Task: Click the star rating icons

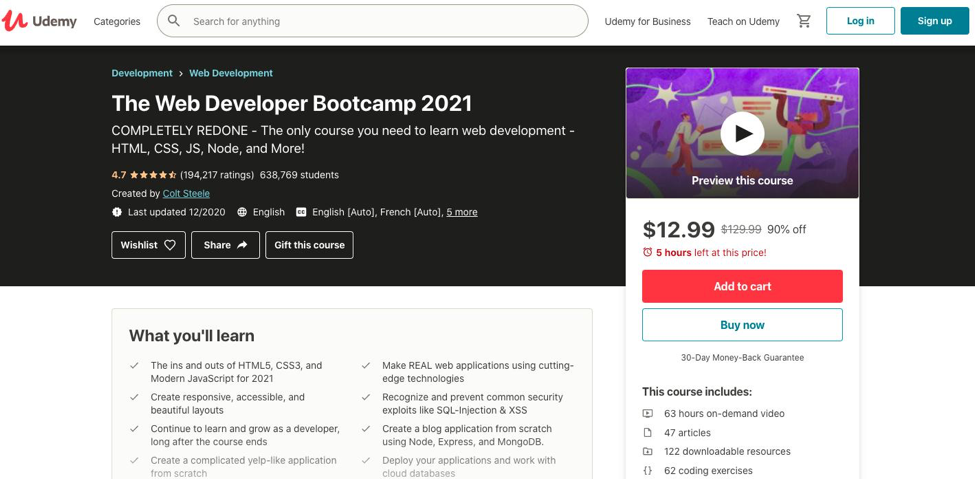Action: point(153,175)
